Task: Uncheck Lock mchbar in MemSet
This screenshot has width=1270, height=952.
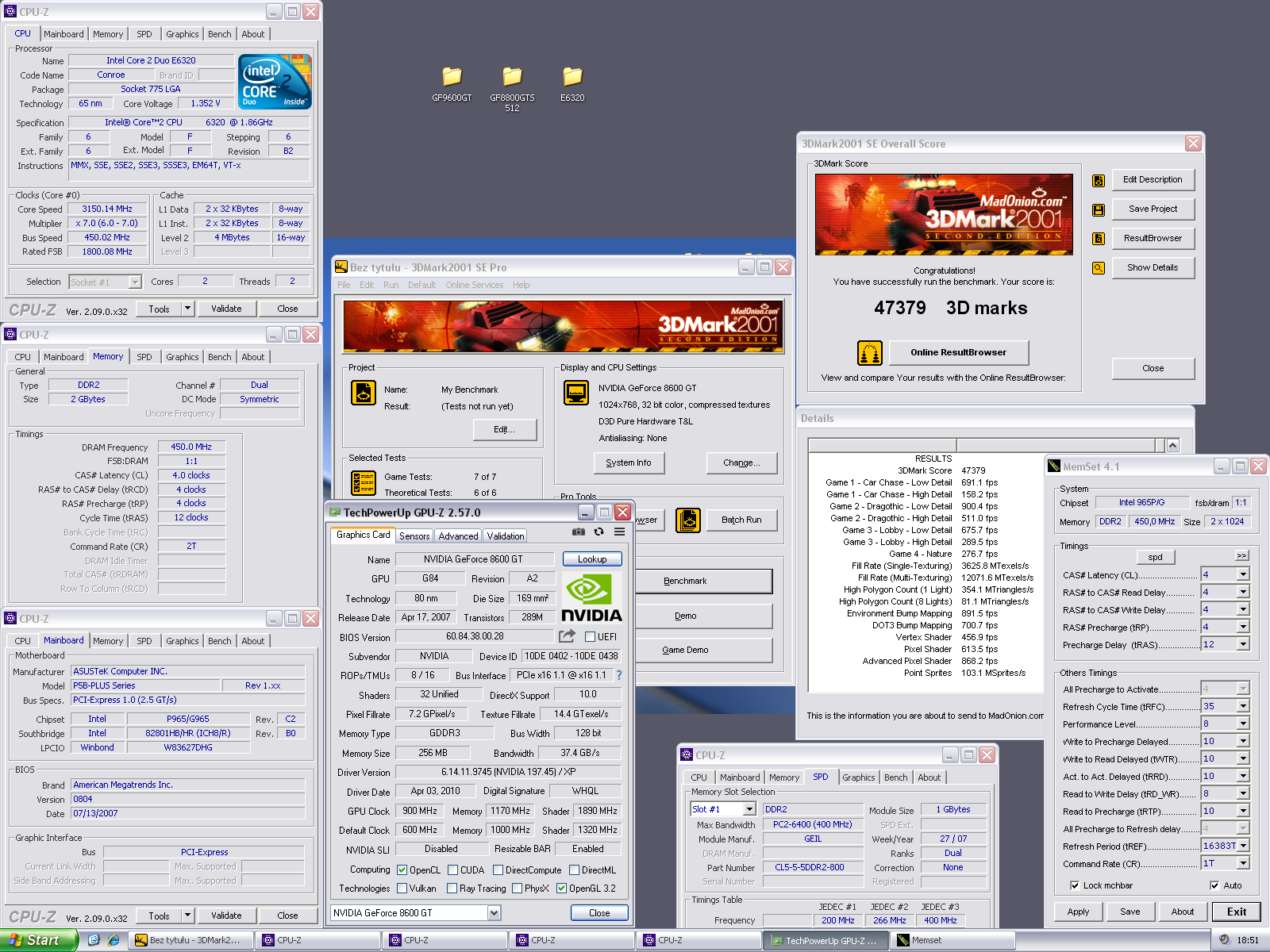Action: coord(1075,885)
